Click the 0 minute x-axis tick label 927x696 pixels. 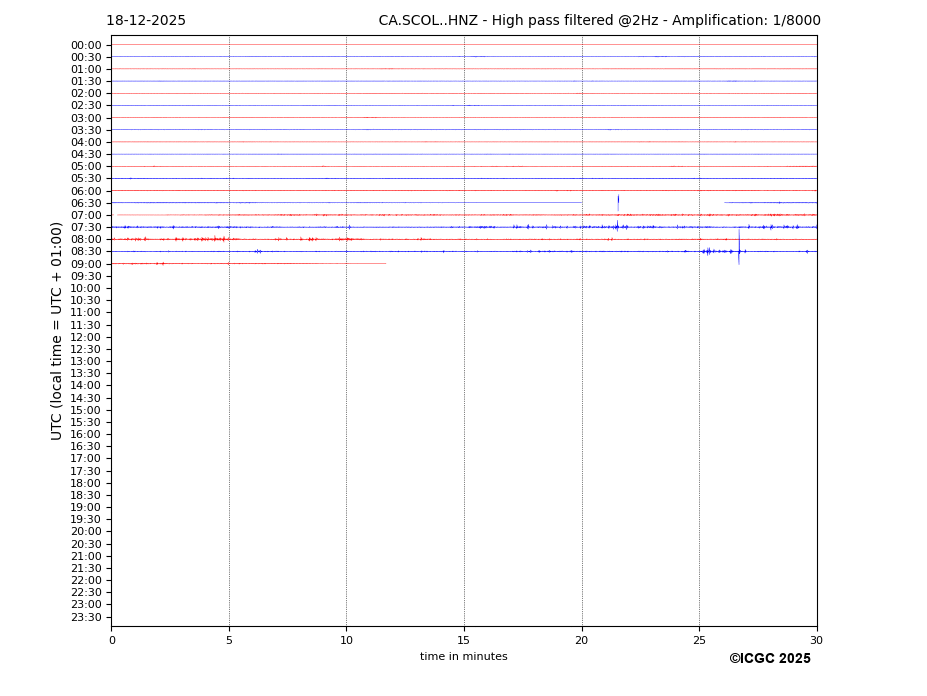coord(112,640)
